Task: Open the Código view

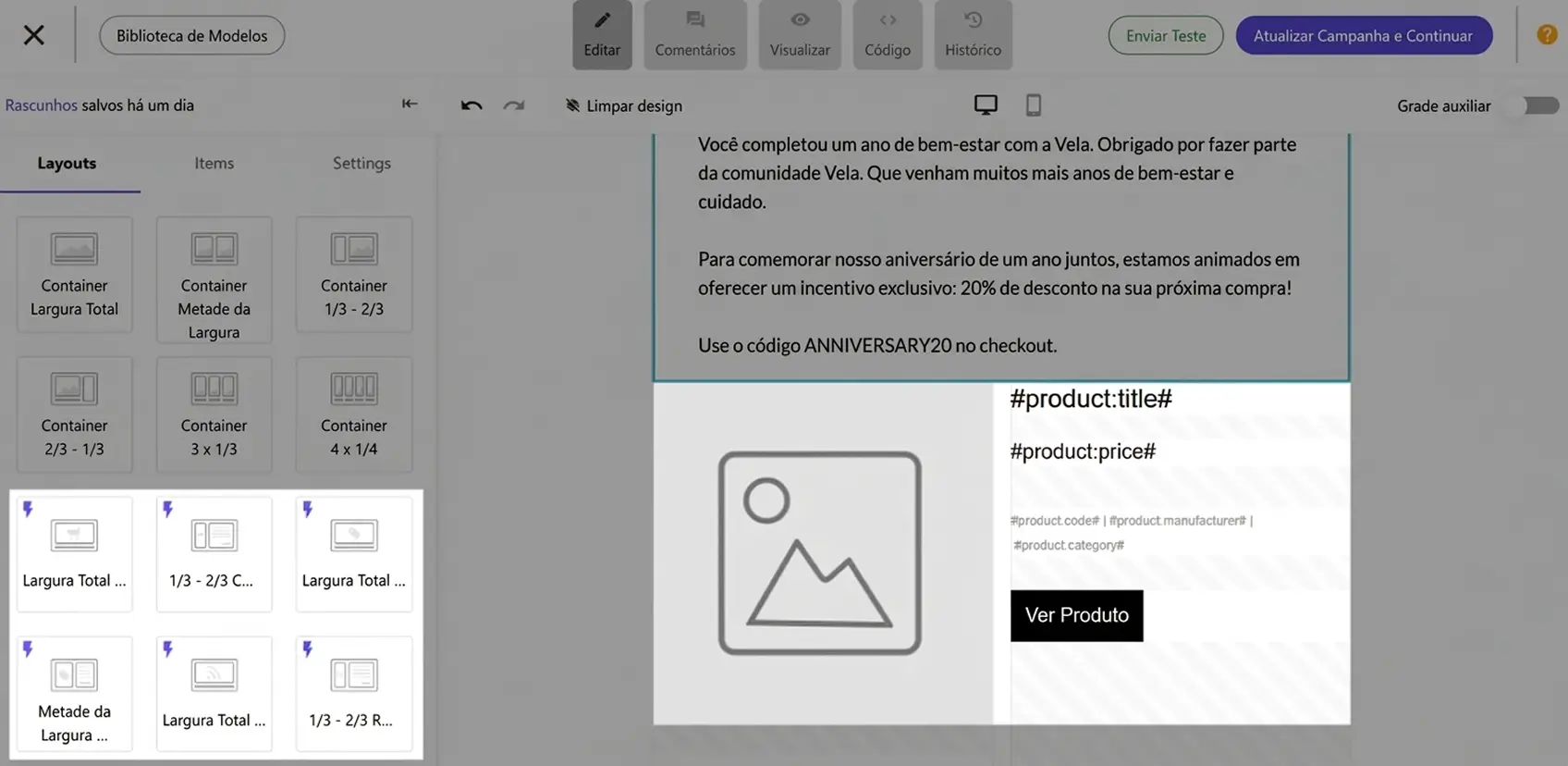Action: [x=888, y=35]
